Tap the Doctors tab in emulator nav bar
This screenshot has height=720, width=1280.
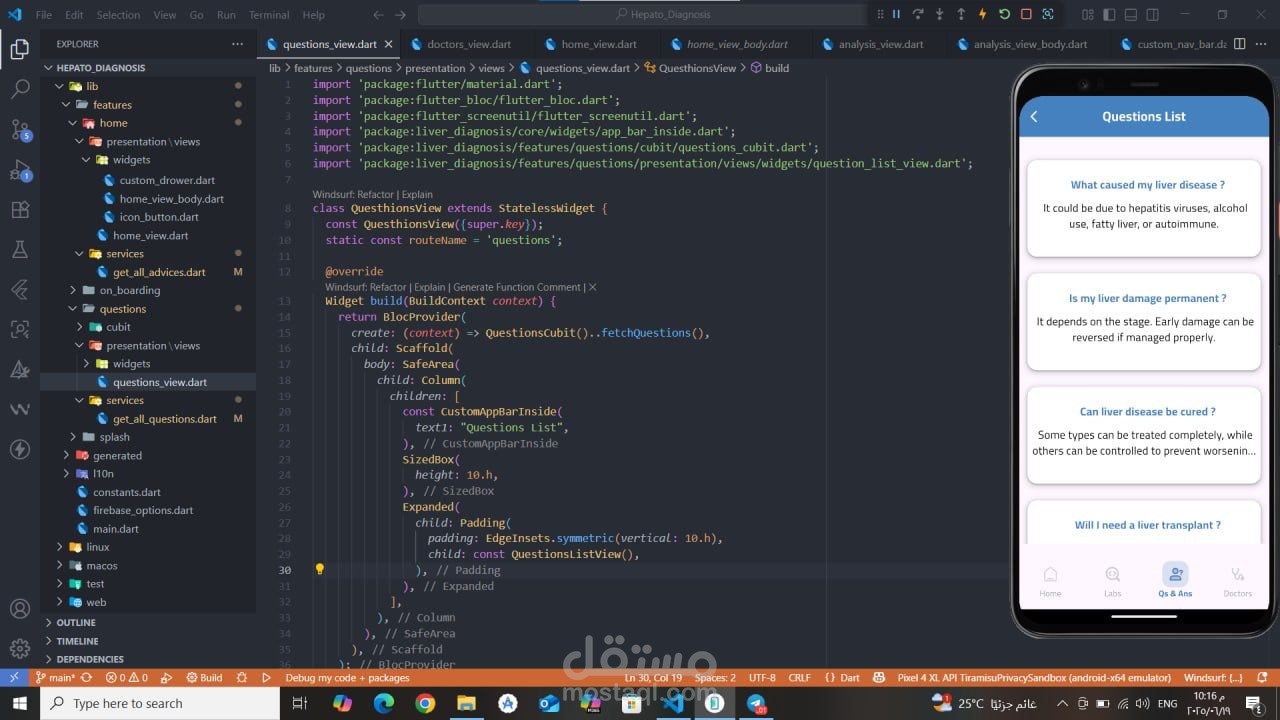coord(1237,581)
